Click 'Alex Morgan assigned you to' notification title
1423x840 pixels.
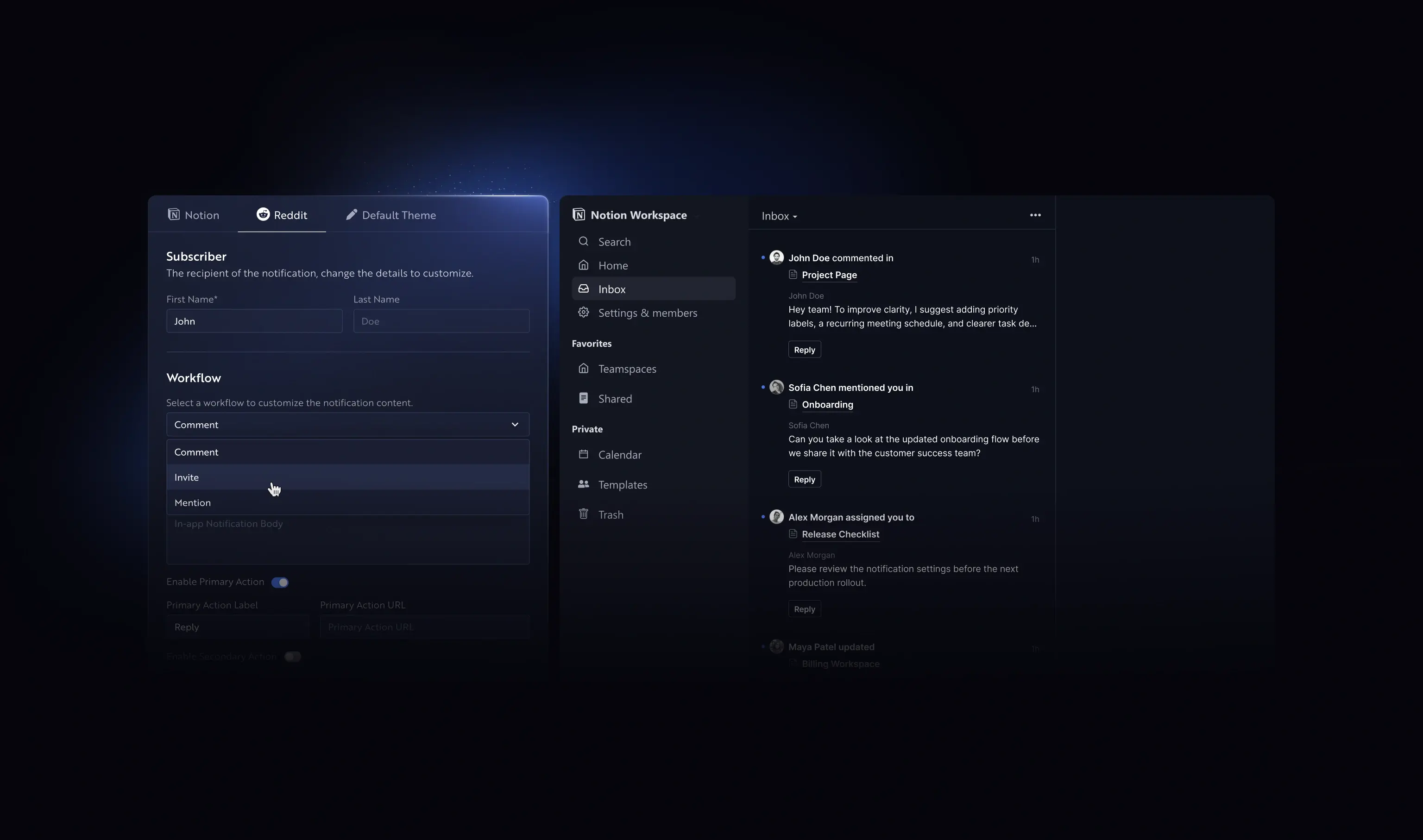click(851, 517)
